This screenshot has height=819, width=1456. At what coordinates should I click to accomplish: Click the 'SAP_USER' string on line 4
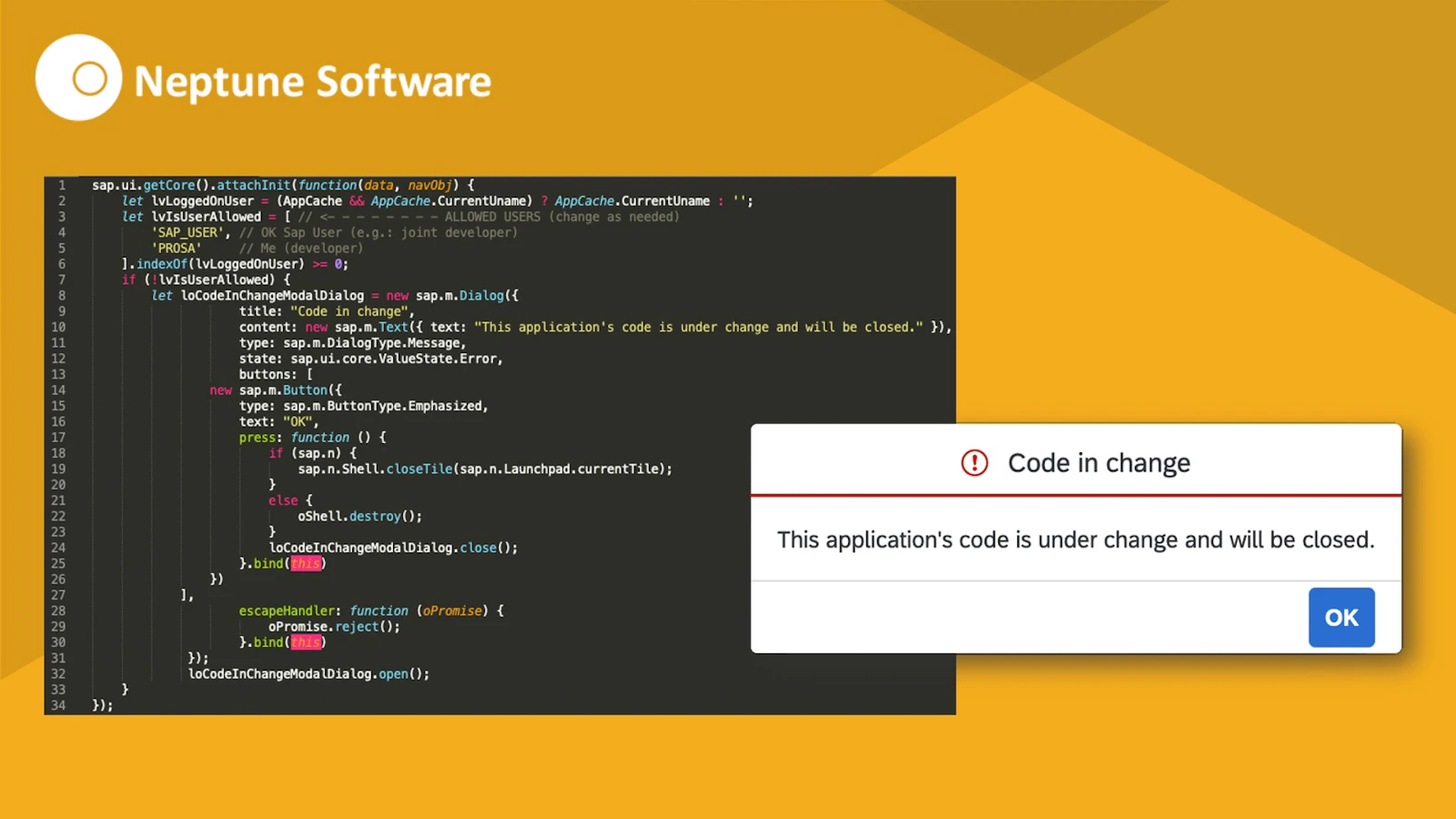(188, 232)
